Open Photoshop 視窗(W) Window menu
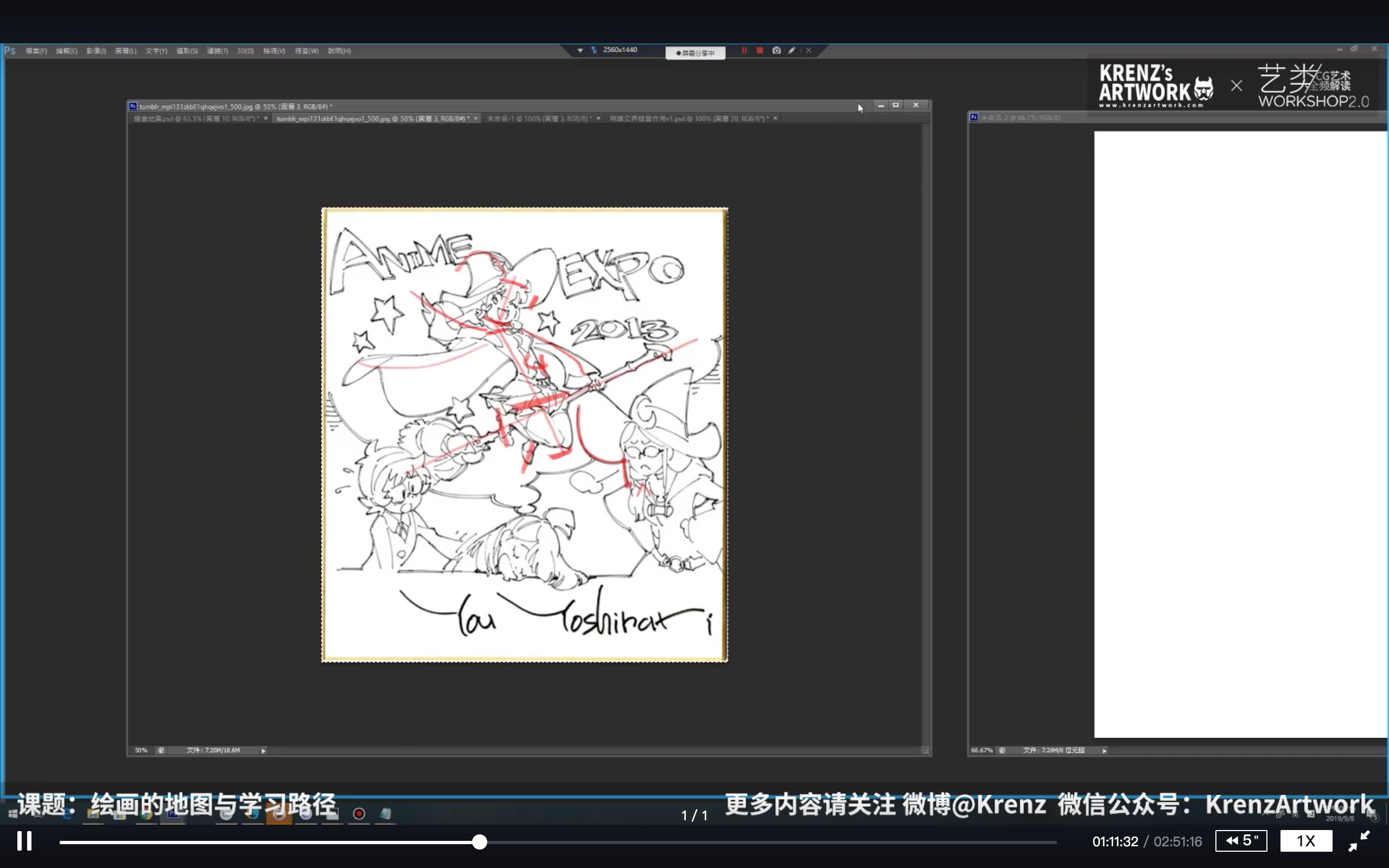 (307, 51)
